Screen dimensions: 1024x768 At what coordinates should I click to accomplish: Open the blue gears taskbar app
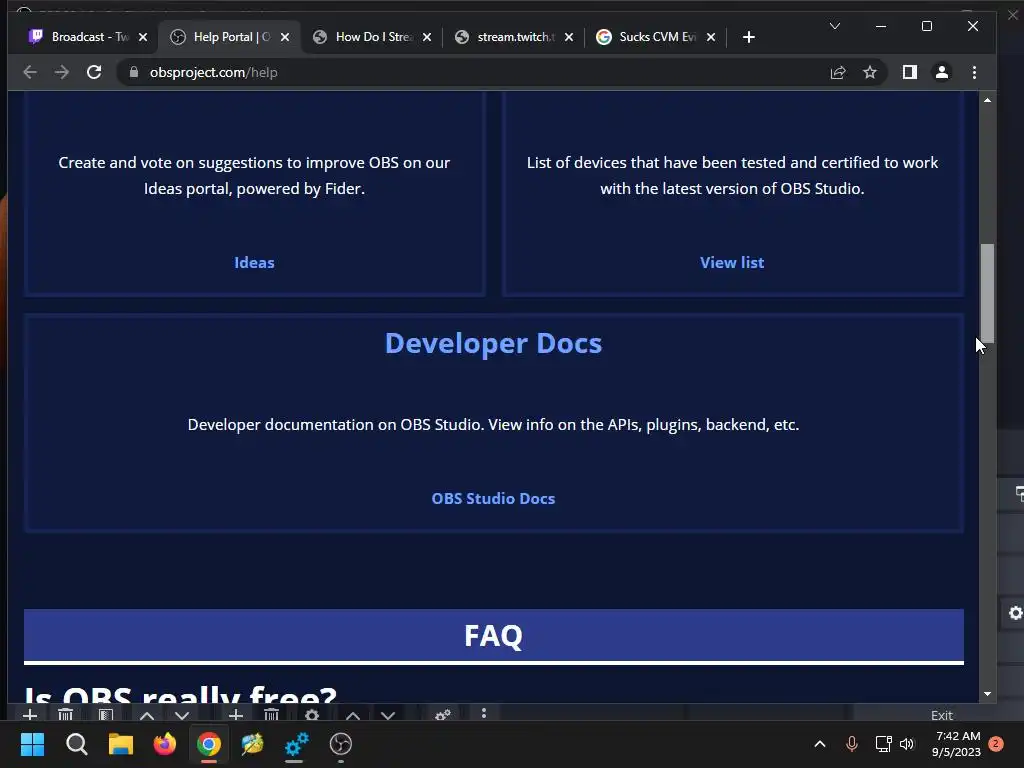(x=296, y=744)
